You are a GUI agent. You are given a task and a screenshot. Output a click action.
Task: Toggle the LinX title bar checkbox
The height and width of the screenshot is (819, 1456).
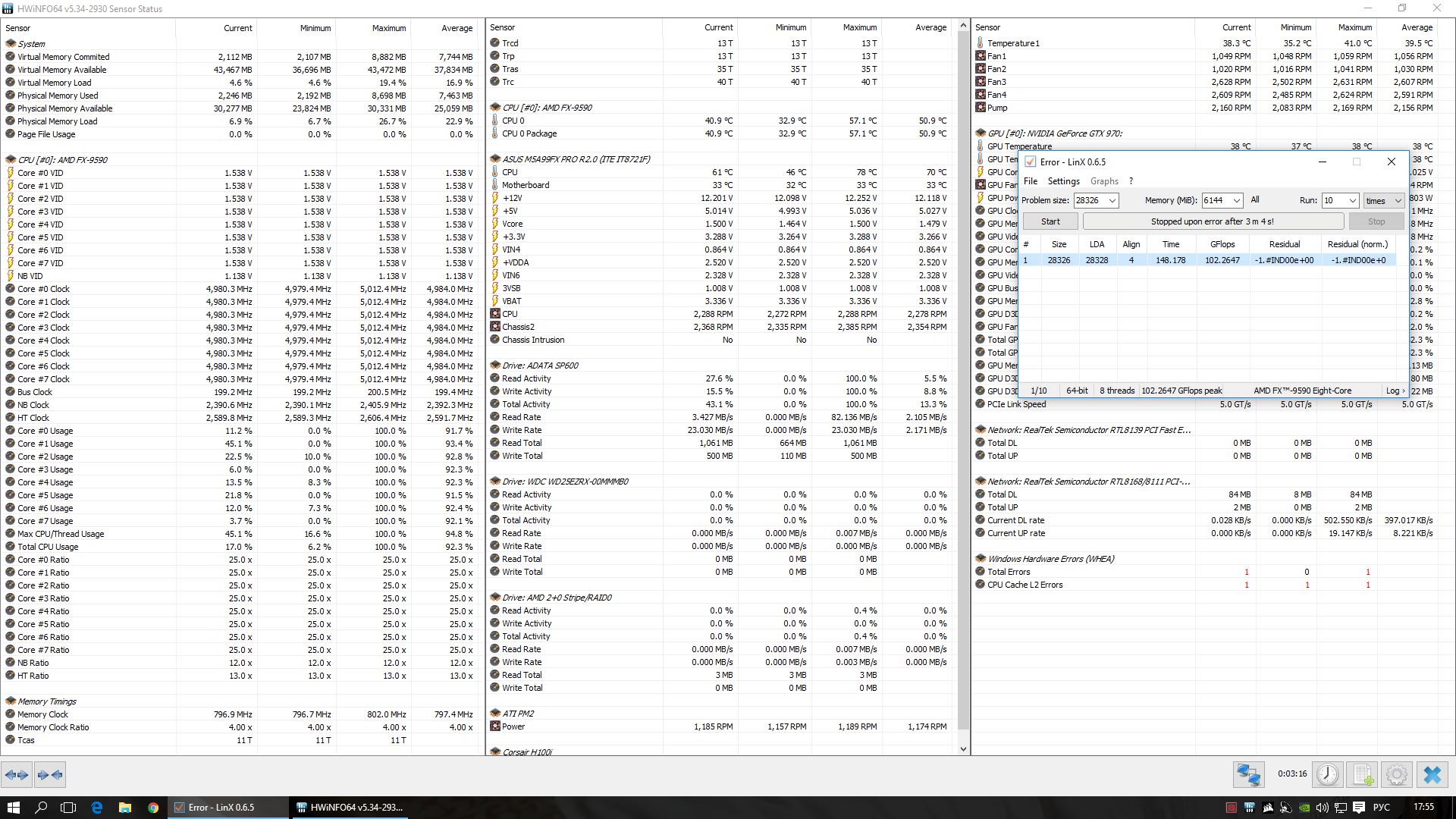[1031, 162]
